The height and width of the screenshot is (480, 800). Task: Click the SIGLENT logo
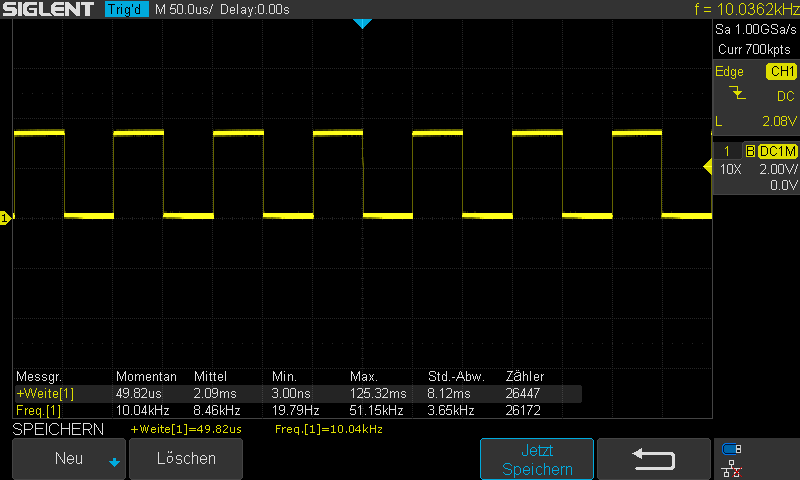(48, 9)
